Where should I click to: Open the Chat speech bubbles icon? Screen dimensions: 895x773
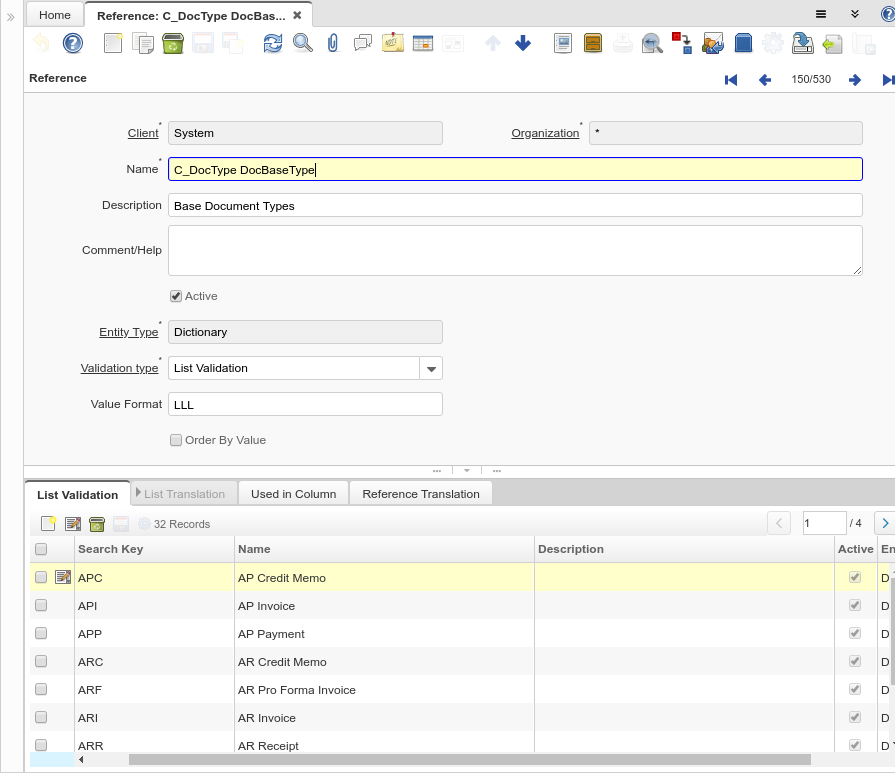click(x=362, y=43)
